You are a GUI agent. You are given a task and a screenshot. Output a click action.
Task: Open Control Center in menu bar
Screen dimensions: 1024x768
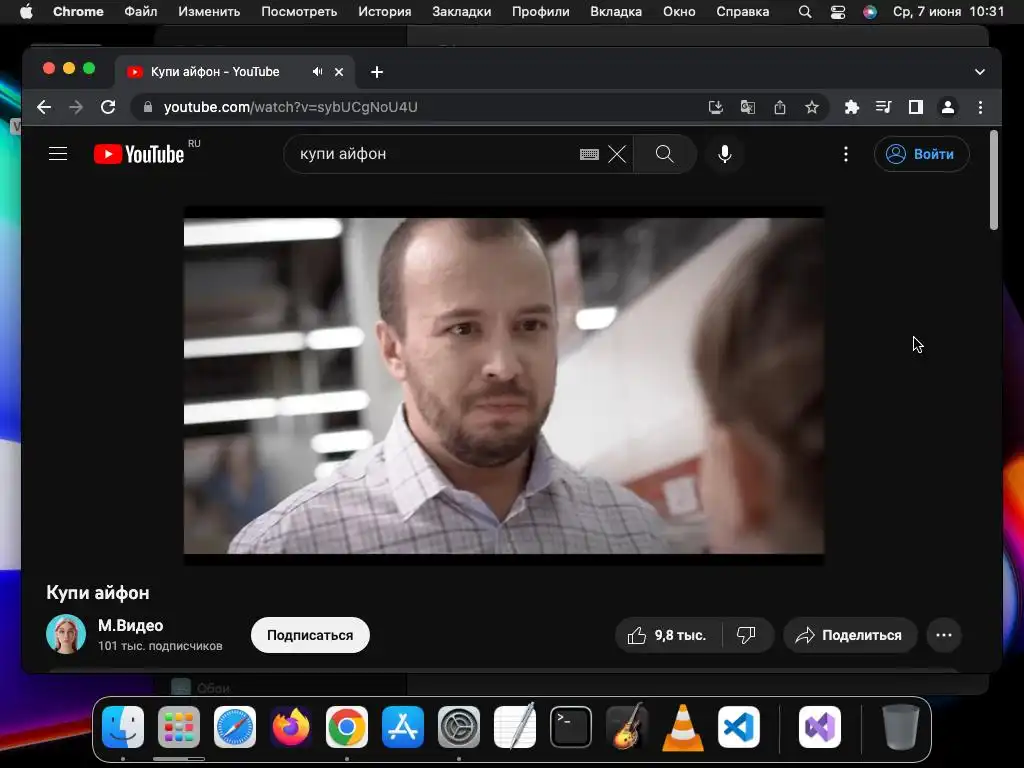point(838,12)
